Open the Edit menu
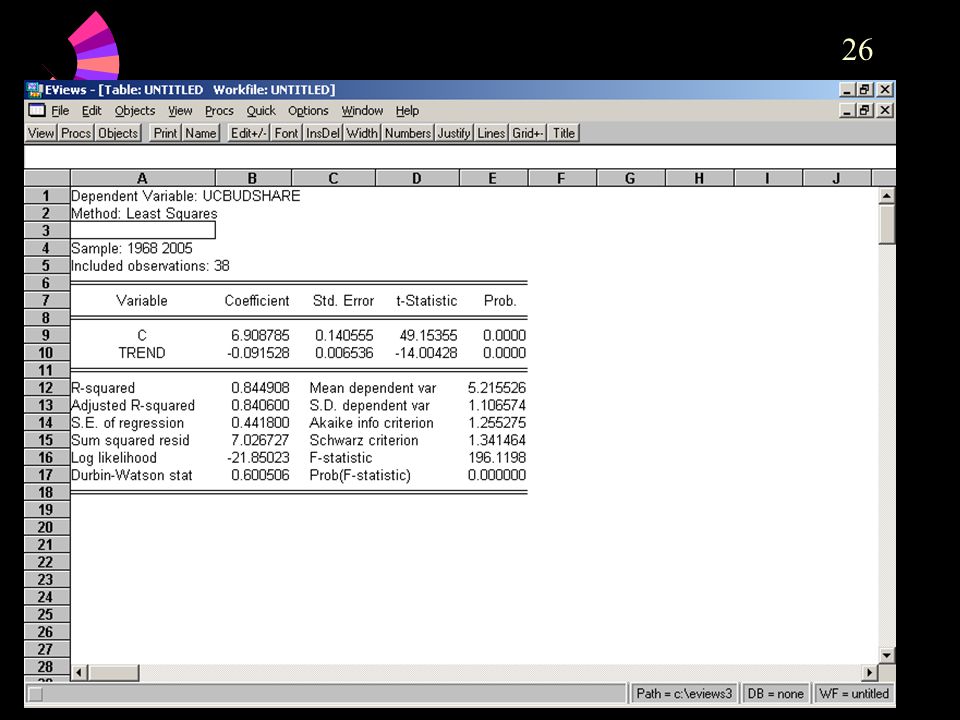Image resolution: width=960 pixels, height=720 pixels. coord(91,111)
